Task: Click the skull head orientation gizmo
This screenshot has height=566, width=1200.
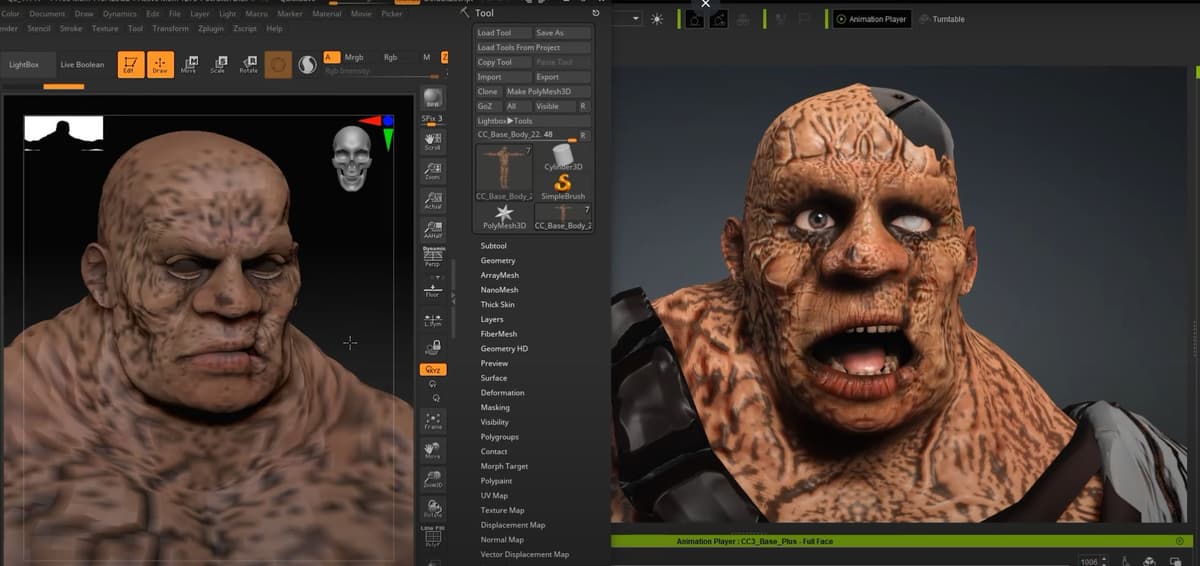Action: 351,158
